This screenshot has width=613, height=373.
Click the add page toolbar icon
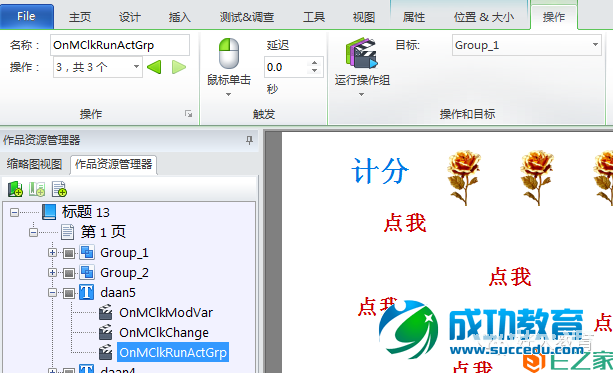coord(59,189)
